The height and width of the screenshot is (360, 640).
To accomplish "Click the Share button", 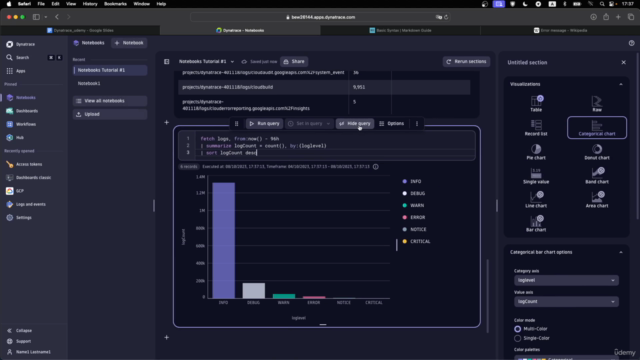I will tap(294, 62).
